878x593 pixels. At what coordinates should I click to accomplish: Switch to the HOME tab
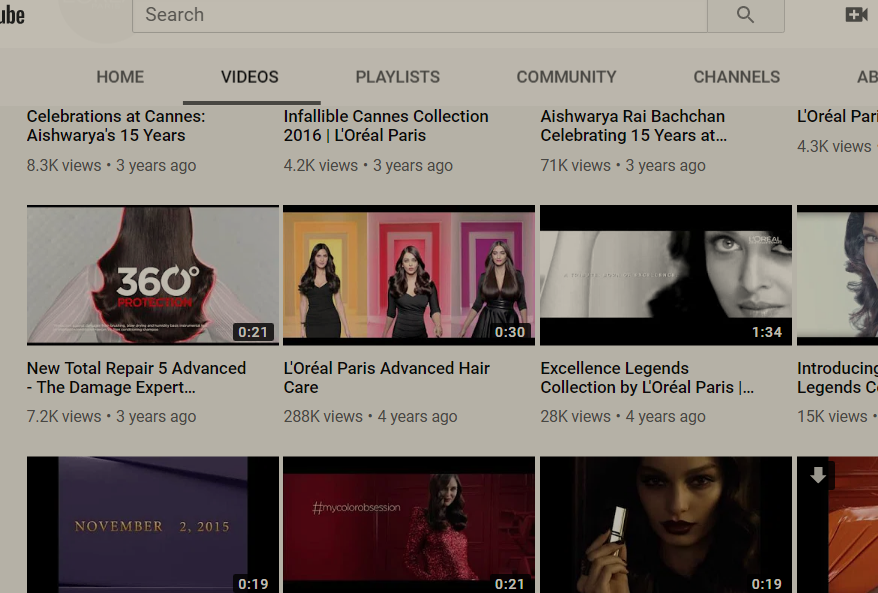click(120, 77)
